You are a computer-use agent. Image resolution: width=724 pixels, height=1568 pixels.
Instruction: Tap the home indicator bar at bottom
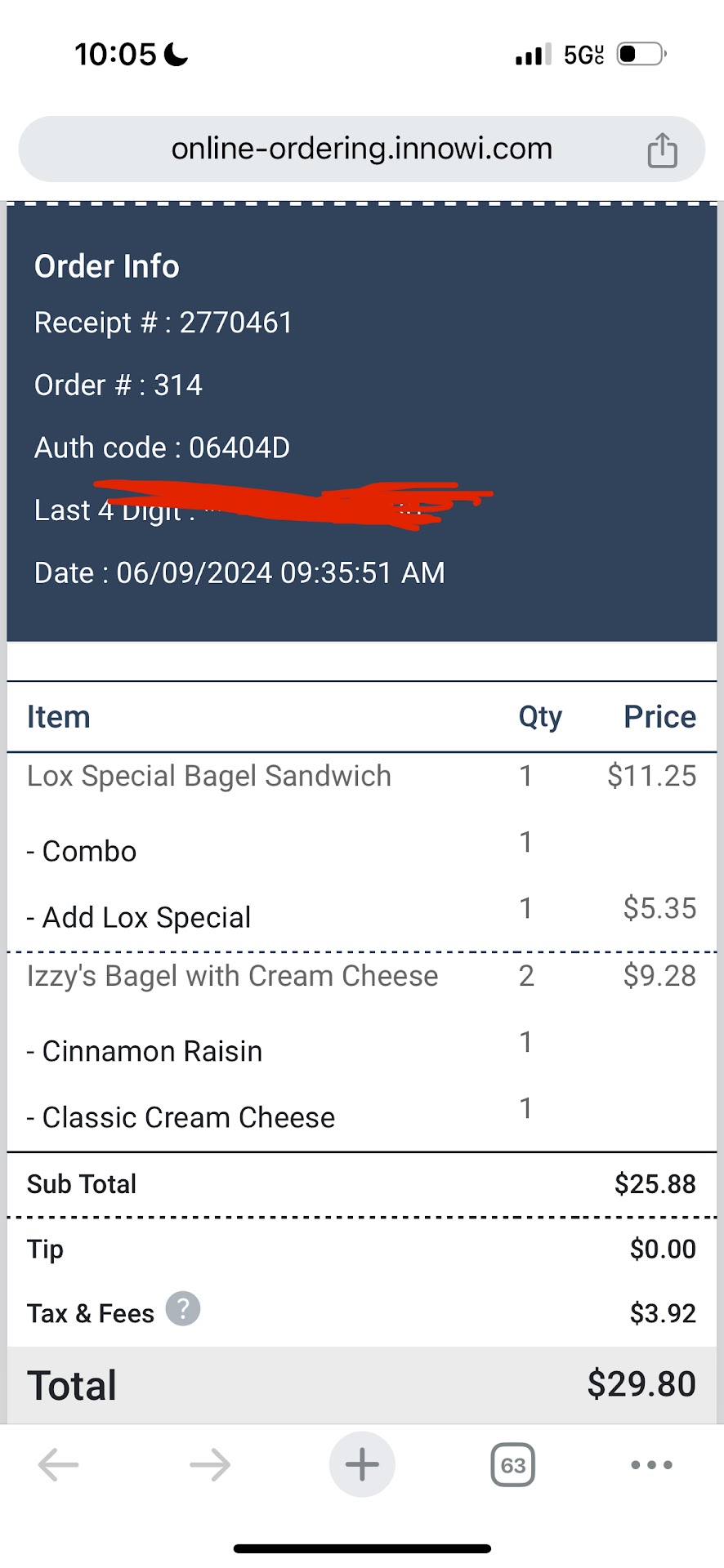[x=362, y=1548]
